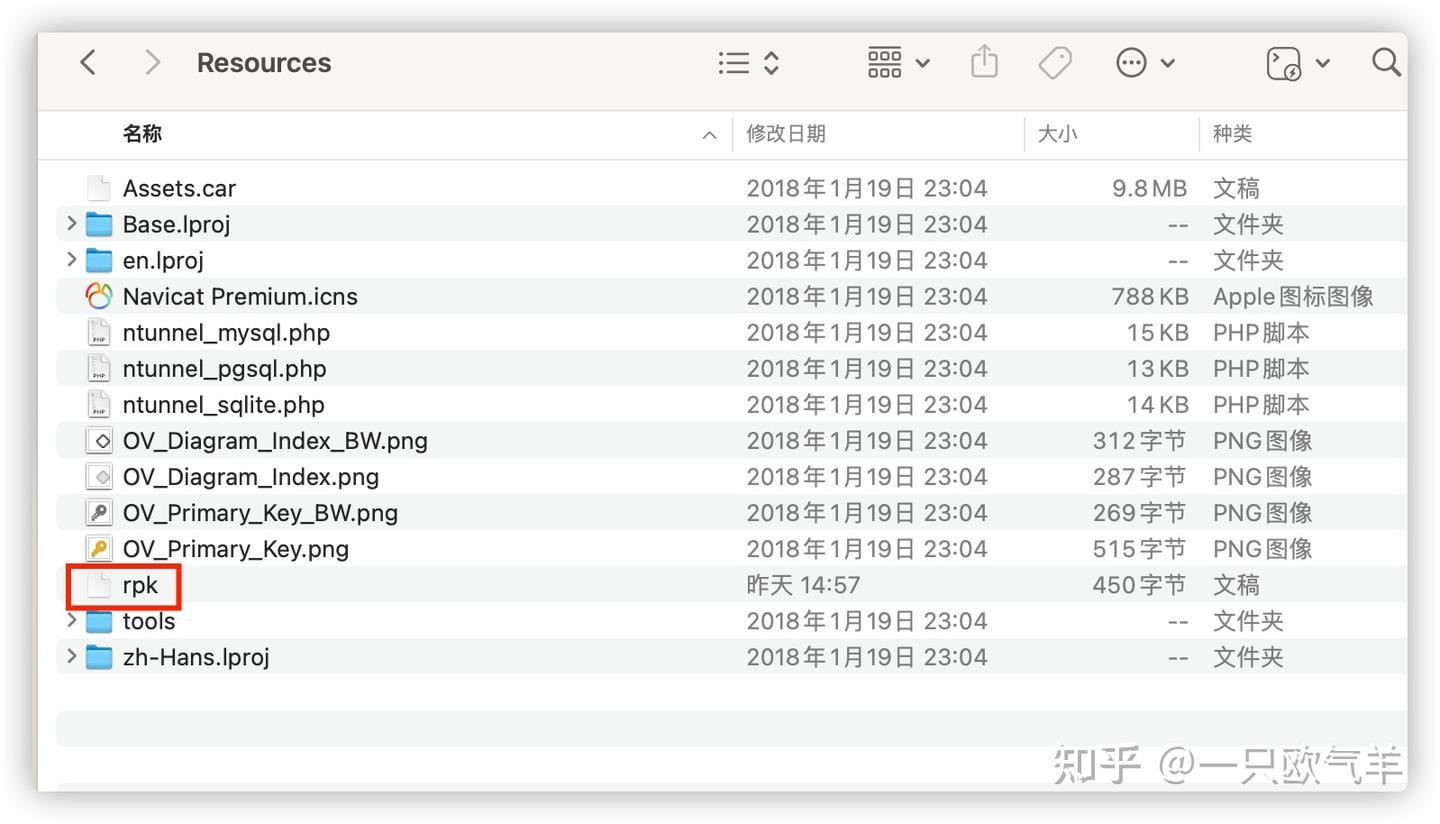The width and height of the screenshot is (1440, 824).
Task: Toggle the sort direction chevrons beside list view
Action: [x=771, y=62]
